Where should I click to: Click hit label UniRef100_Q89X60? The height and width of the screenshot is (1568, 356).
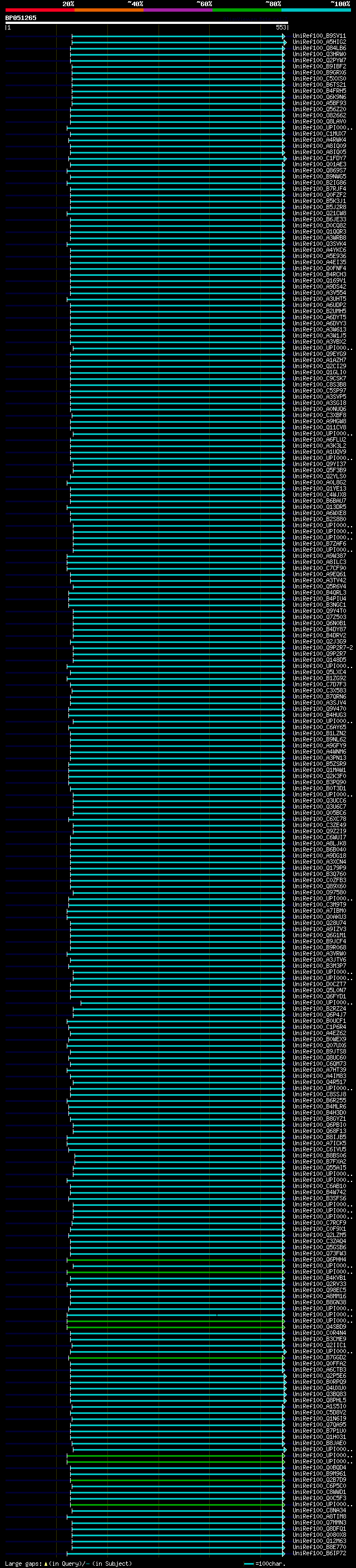(x=319, y=886)
